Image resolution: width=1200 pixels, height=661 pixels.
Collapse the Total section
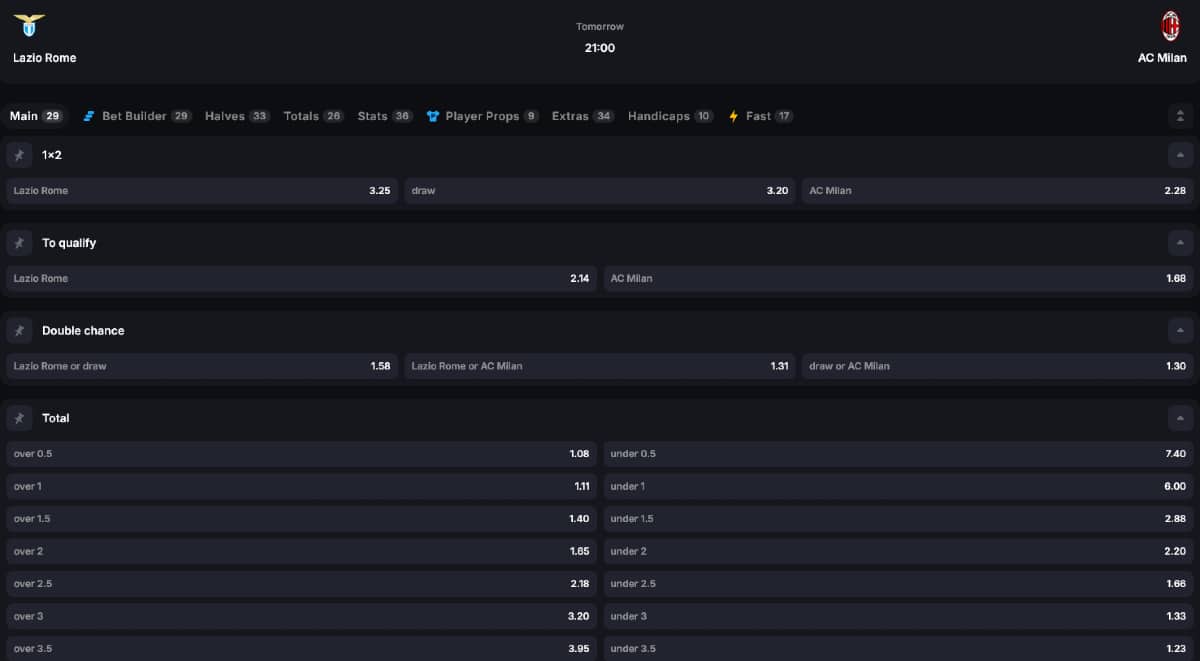point(1181,417)
